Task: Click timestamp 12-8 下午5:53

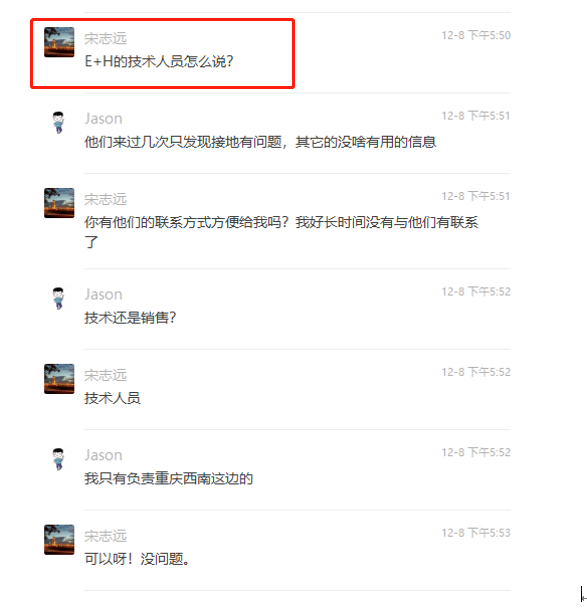Action: tap(476, 532)
